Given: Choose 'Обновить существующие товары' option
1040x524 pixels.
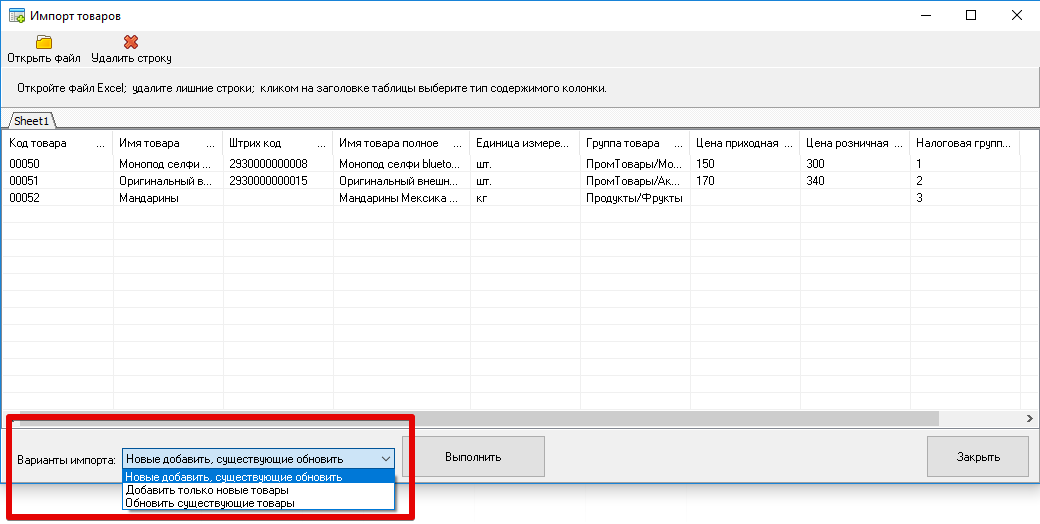Looking at the screenshot, I should coord(210,503).
